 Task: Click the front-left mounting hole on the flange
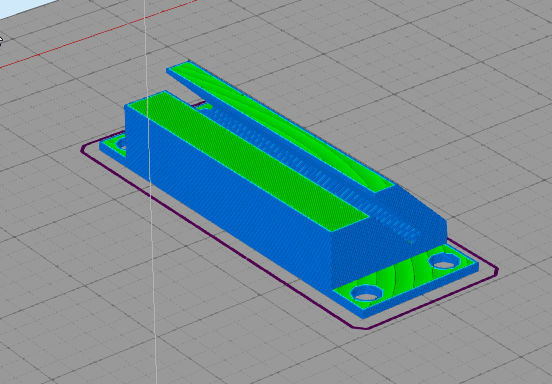(367, 293)
